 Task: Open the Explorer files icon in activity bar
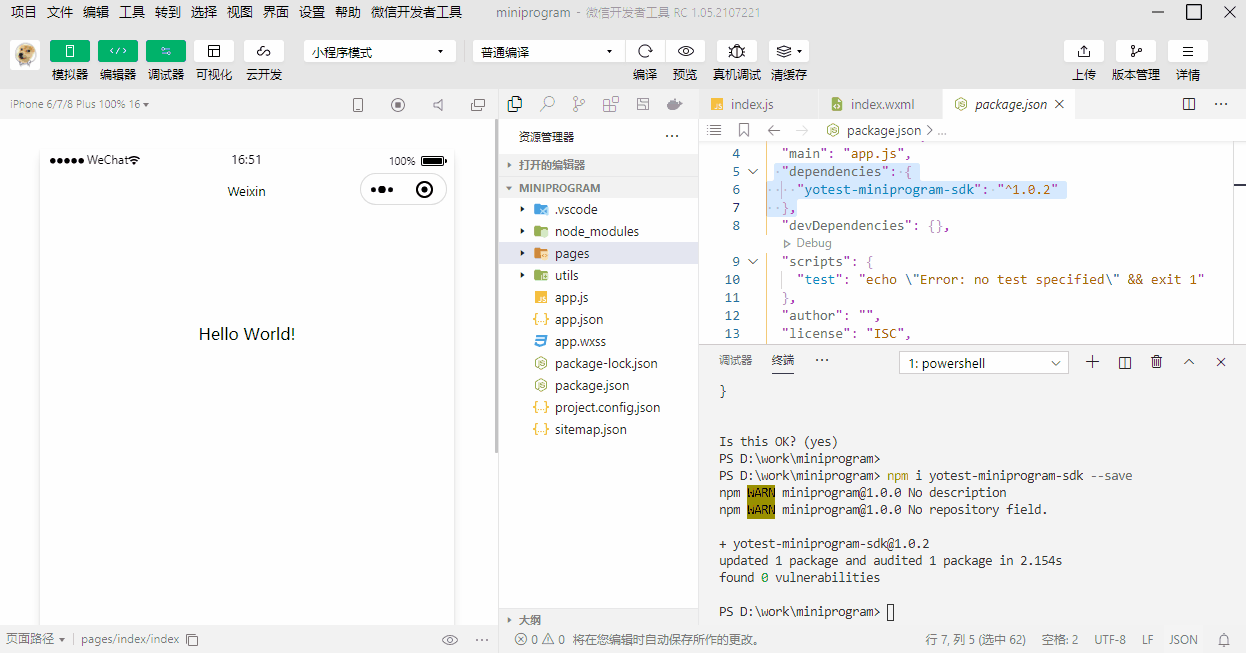click(x=515, y=104)
